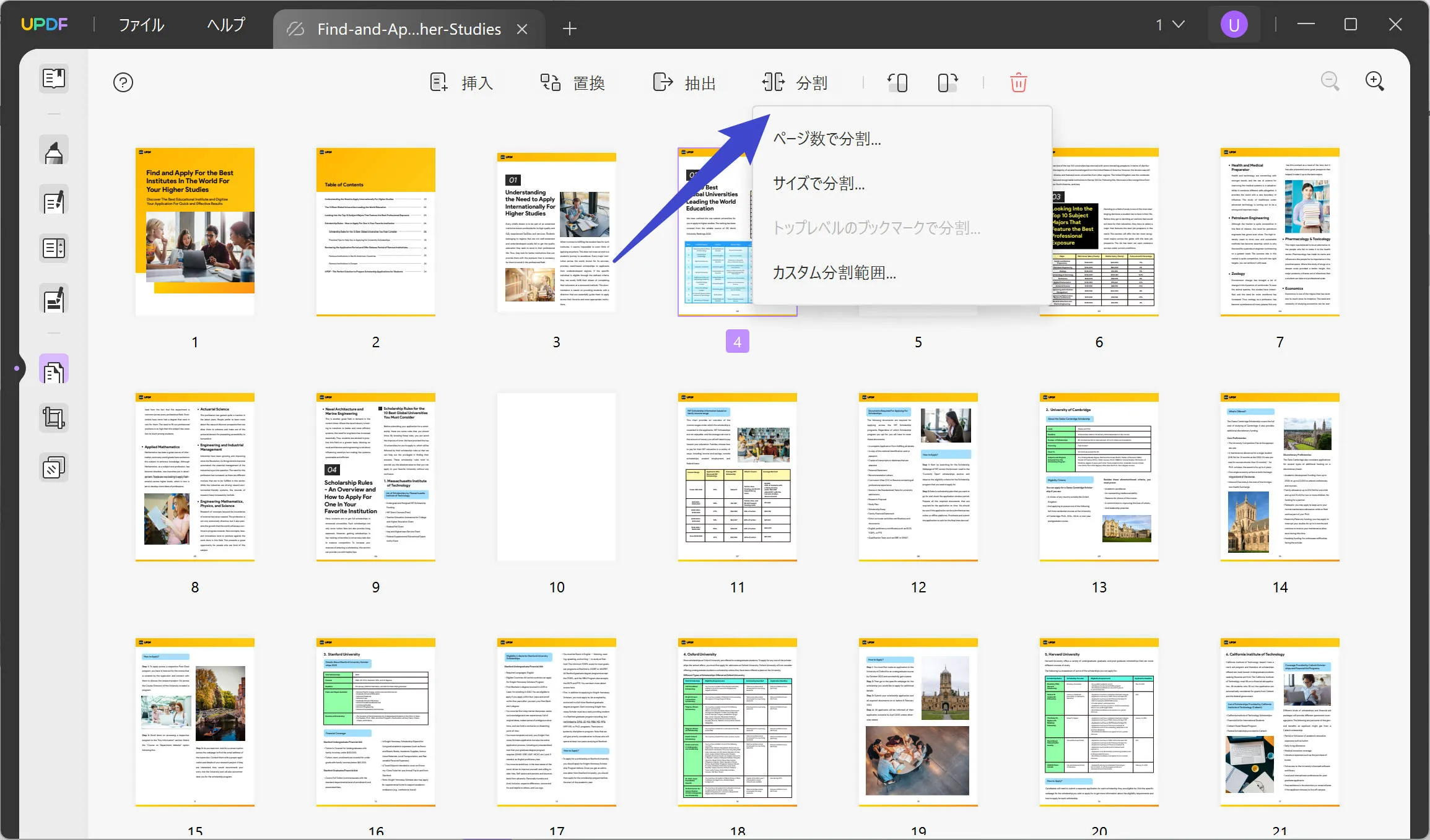Expand the left panel handle dot

tap(17, 368)
